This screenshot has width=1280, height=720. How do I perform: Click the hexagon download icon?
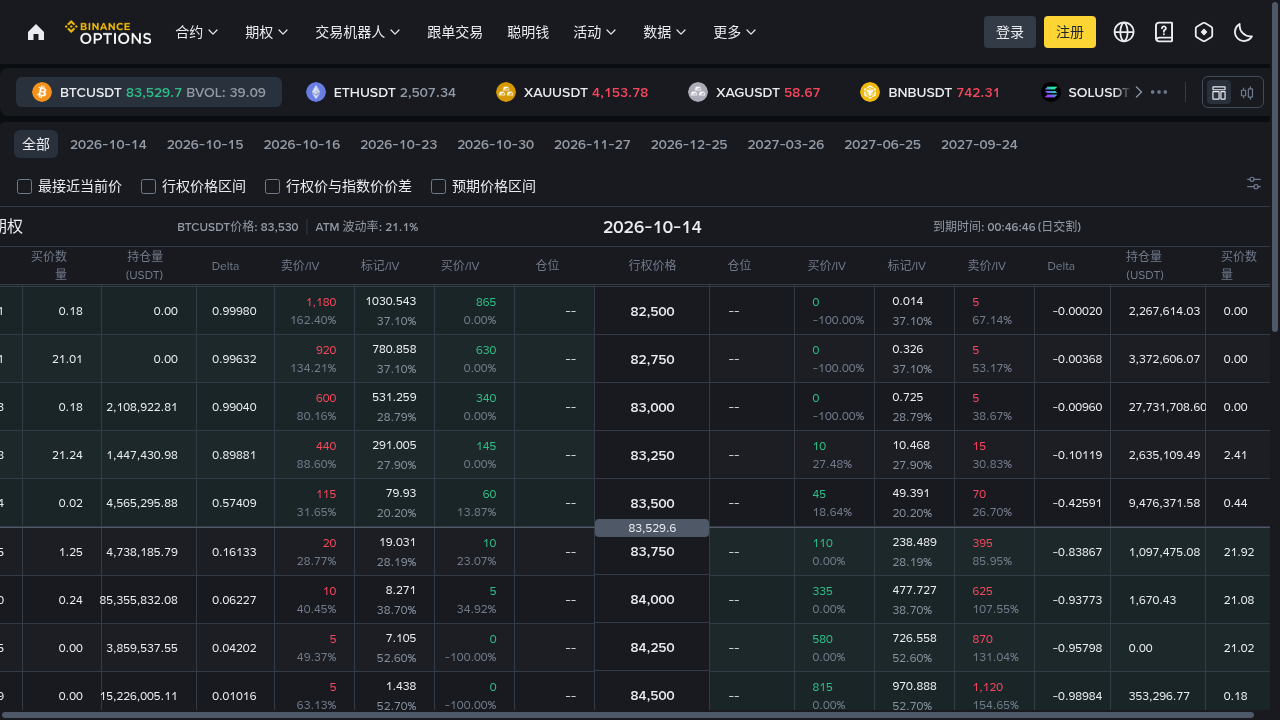coord(1204,32)
